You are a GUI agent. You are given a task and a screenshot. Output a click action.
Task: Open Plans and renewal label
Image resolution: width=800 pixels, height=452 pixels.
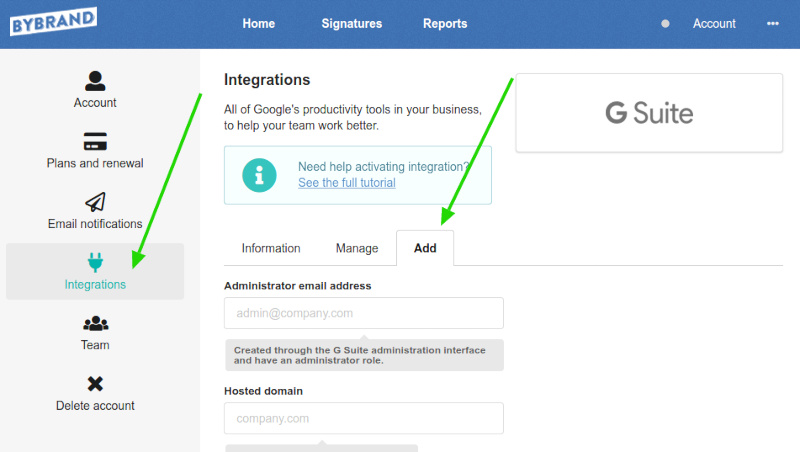[x=95, y=163]
